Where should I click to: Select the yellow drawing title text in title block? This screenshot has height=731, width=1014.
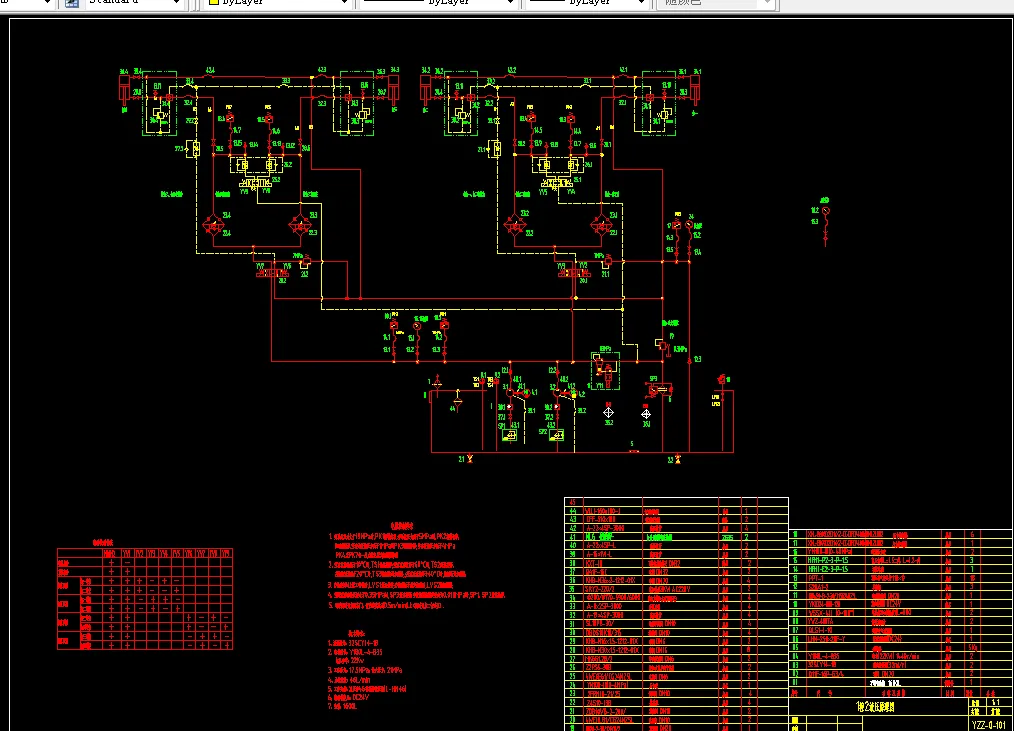(x=875, y=706)
